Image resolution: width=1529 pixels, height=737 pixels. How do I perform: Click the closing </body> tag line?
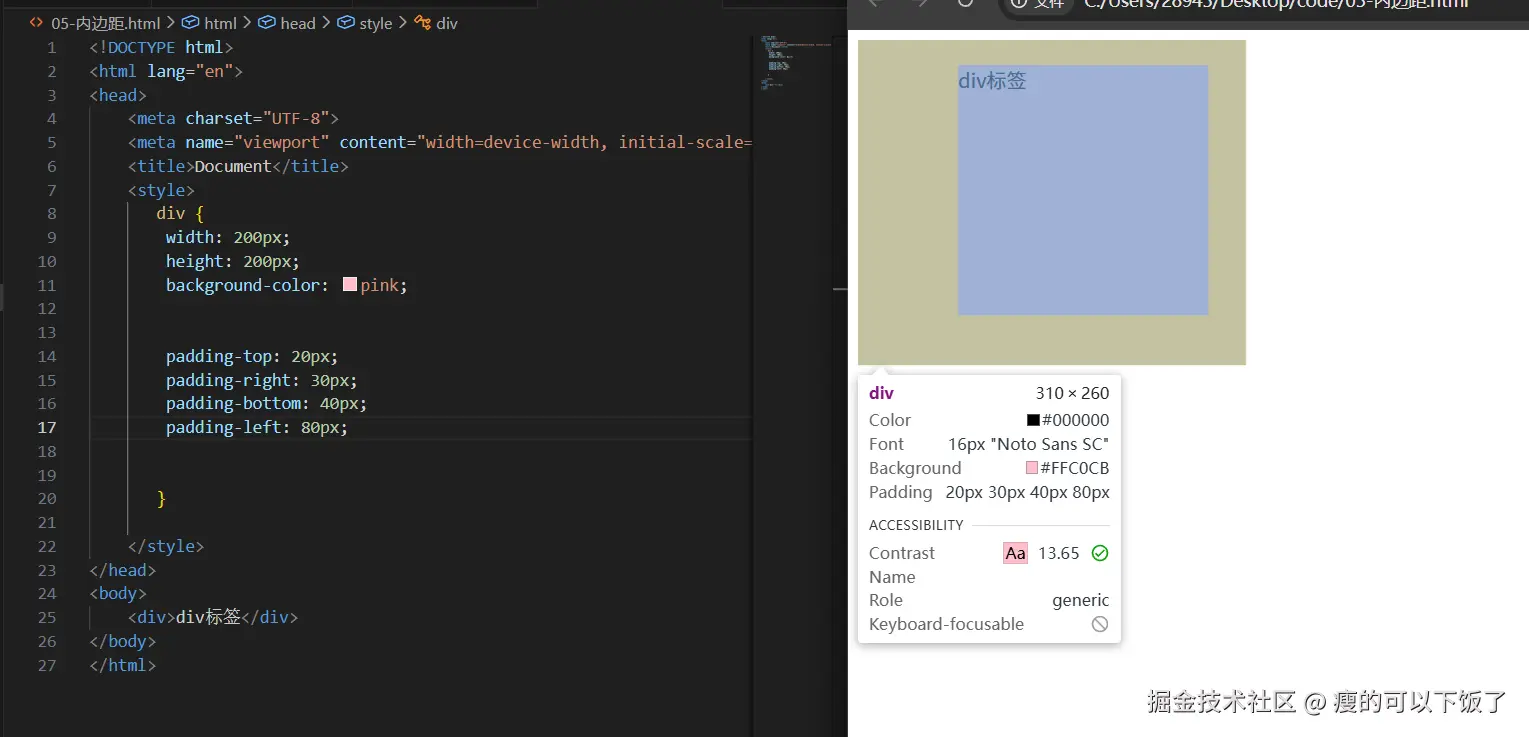[122, 641]
